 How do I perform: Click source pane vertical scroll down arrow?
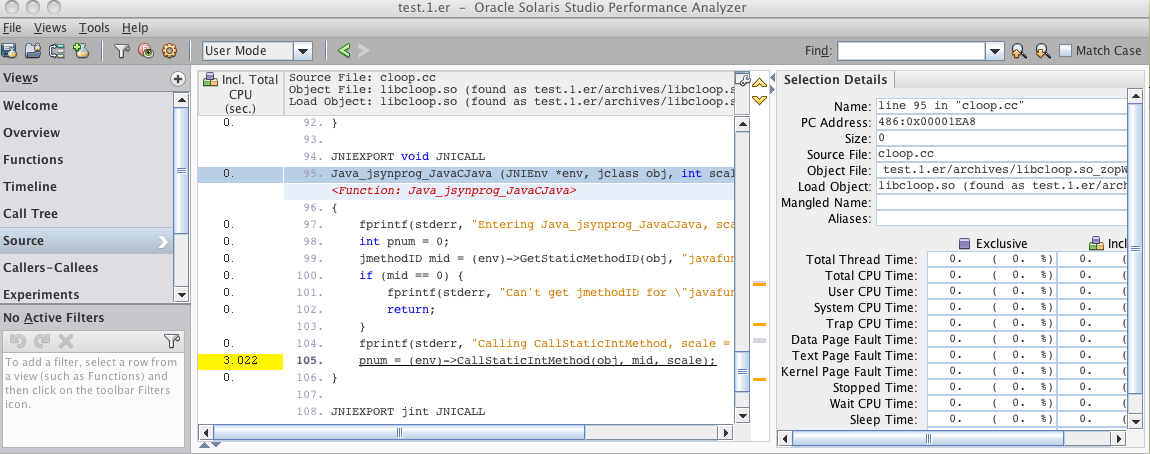click(x=742, y=416)
